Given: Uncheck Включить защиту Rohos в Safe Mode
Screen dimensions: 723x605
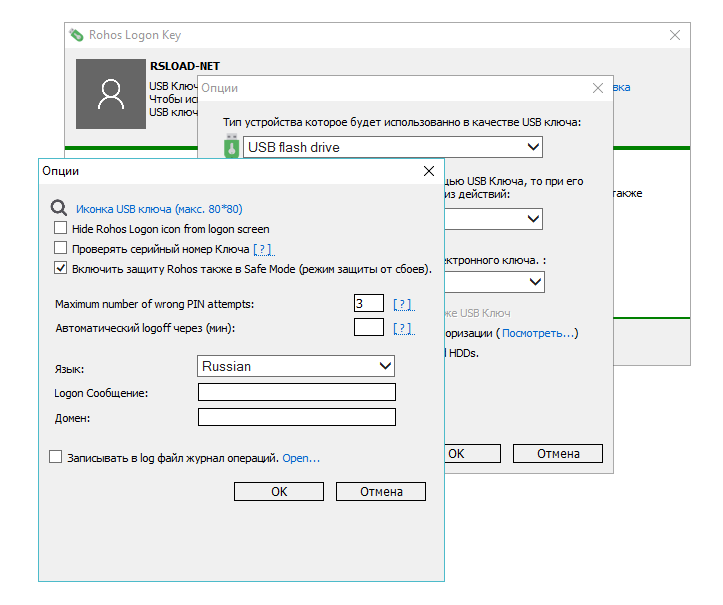Looking at the screenshot, I should pos(60,268).
